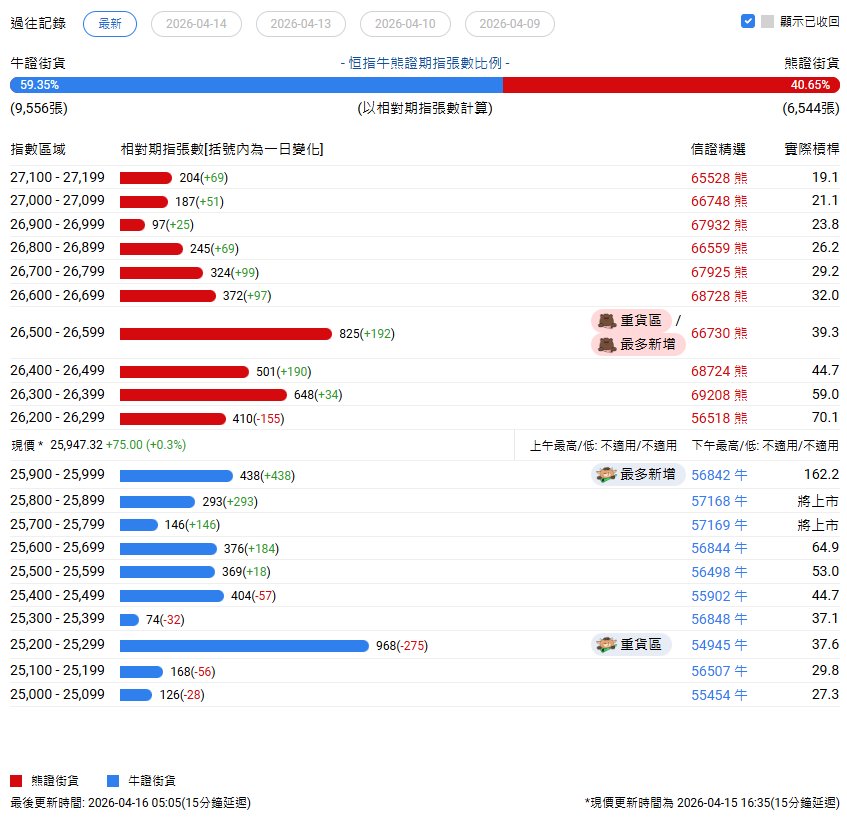Click the value 825(+192)

(x=367, y=334)
